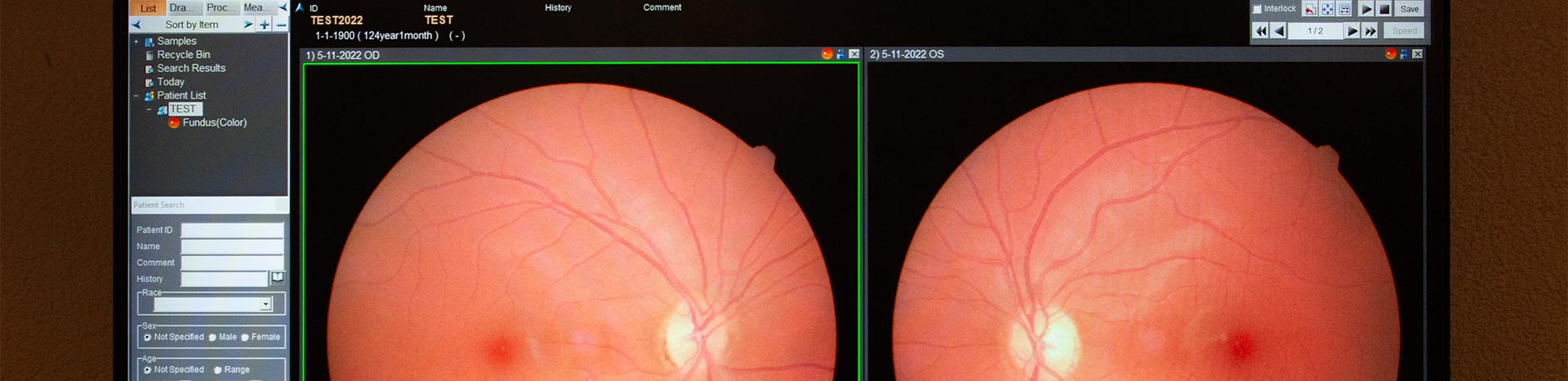Click the Save button
The width and height of the screenshot is (1568, 381).
pyautogui.click(x=1410, y=9)
